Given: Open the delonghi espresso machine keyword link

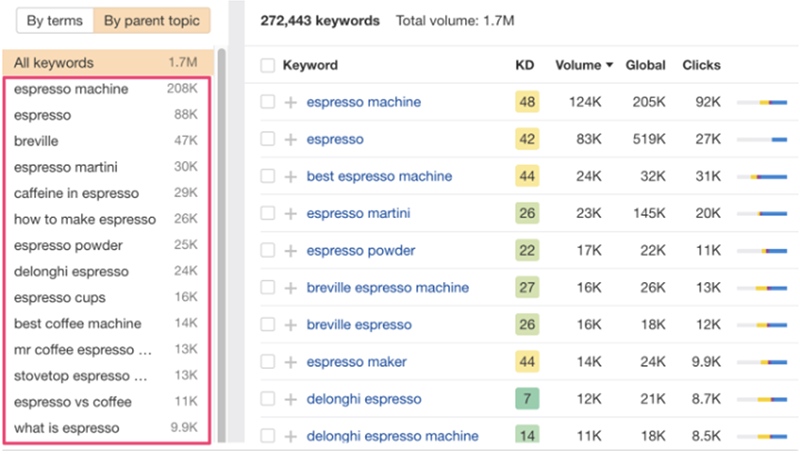Looking at the screenshot, I should coord(392,436).
